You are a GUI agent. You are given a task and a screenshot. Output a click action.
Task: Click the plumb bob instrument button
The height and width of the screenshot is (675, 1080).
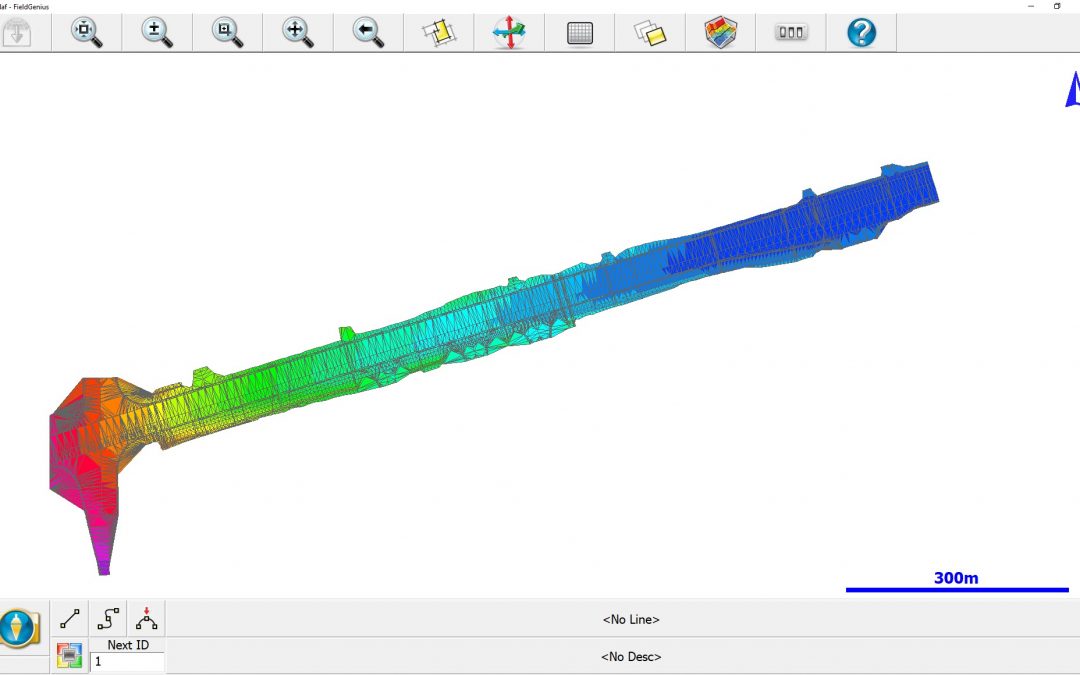pos(19,628)
